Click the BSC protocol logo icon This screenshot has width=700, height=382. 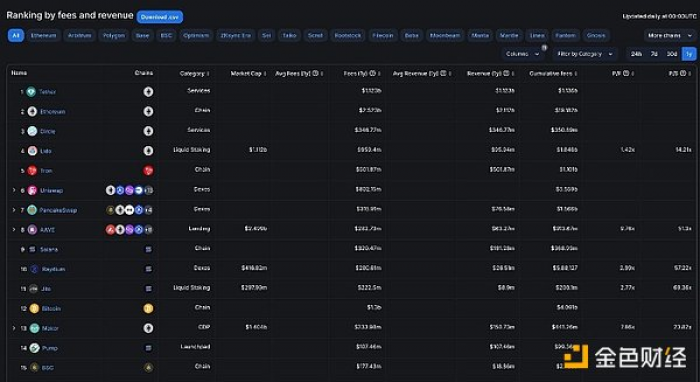pyautogui.click(x=34, y=368)
